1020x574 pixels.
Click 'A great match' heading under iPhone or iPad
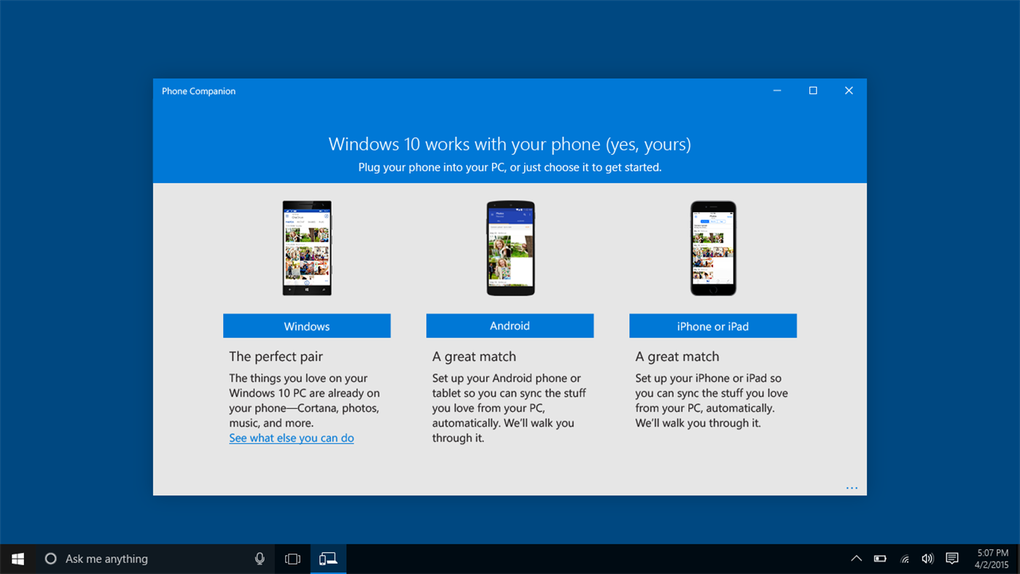[x=677, y=357]
